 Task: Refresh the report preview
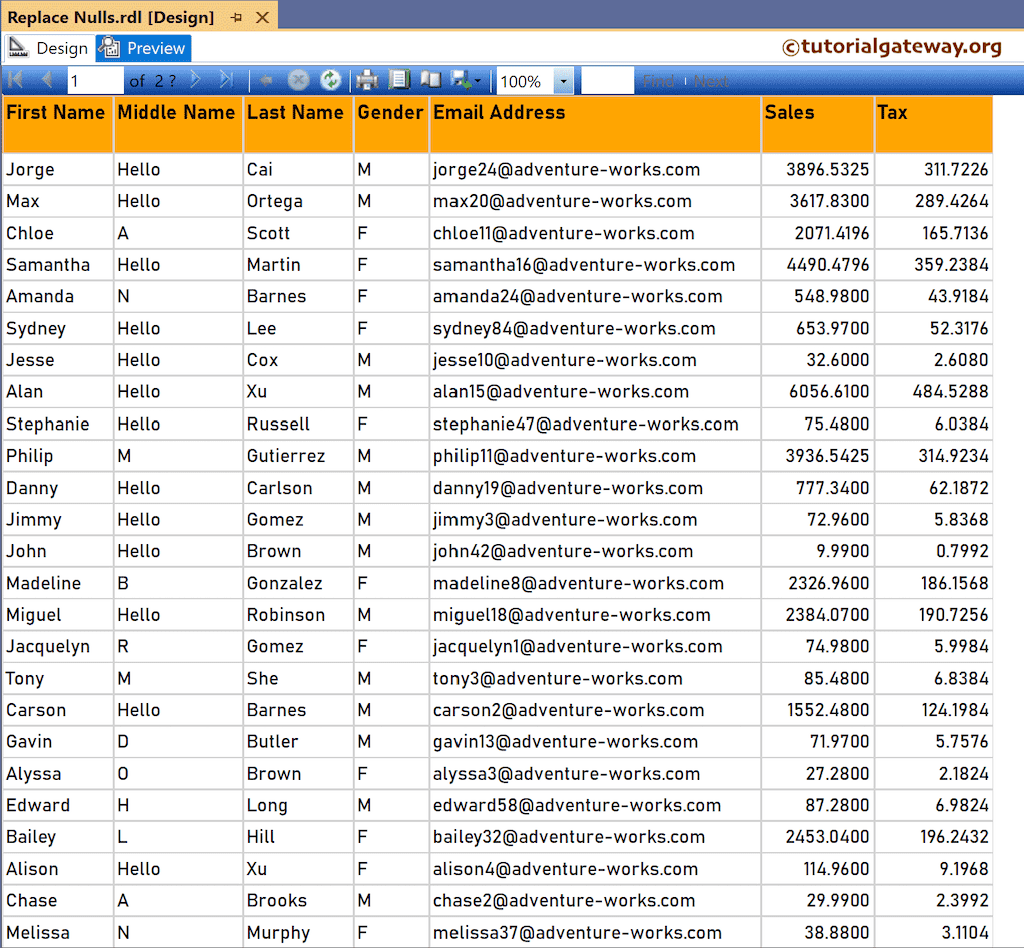coord(331,80)
